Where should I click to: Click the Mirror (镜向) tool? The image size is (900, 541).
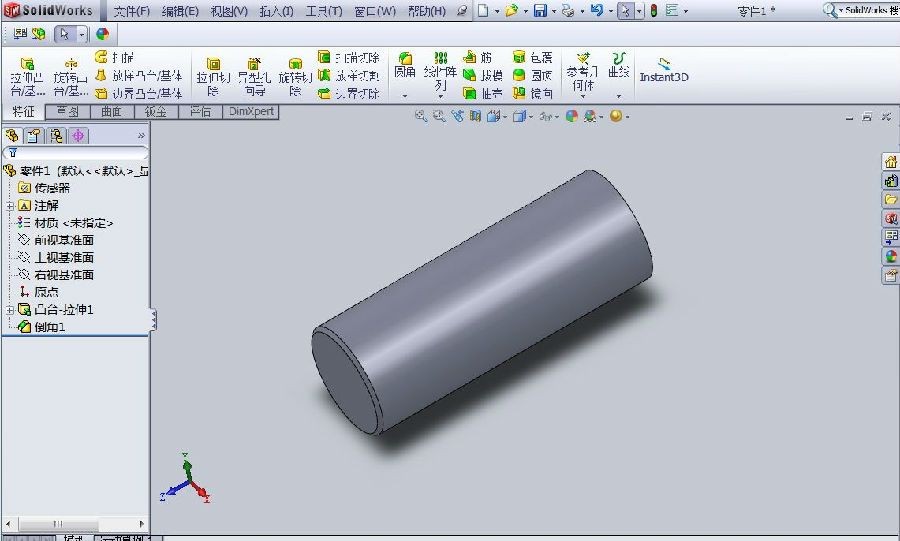(x=532, y=93)
